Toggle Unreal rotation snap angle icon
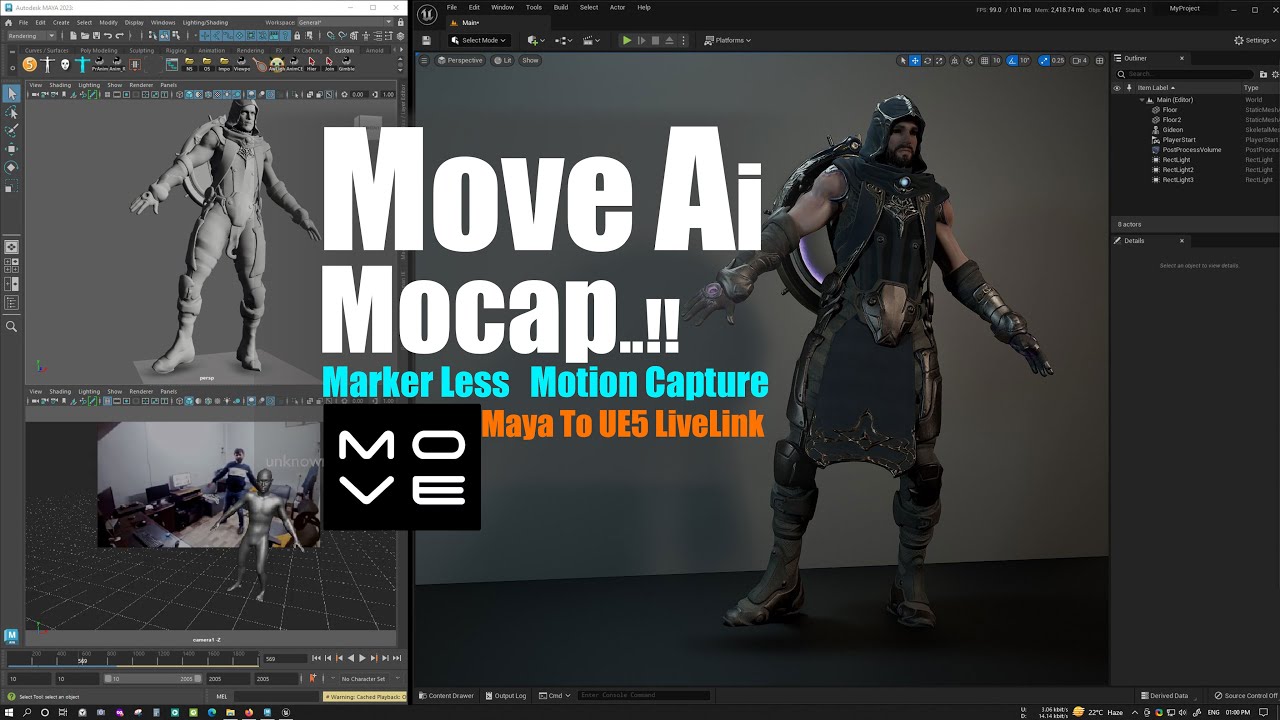 click(1012, 60)
